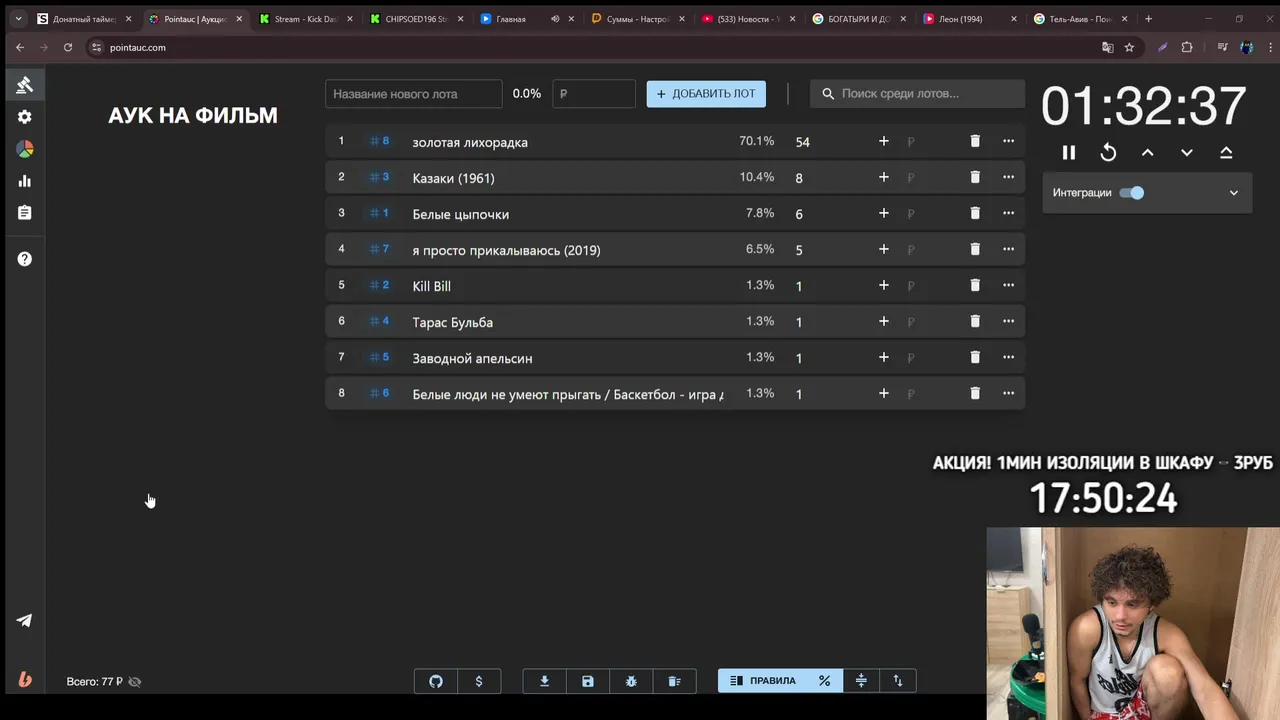Viewport: 1280px width, 720px height.
Task: Bookmark this page with star icon
Action: [x=1129, y=47]
